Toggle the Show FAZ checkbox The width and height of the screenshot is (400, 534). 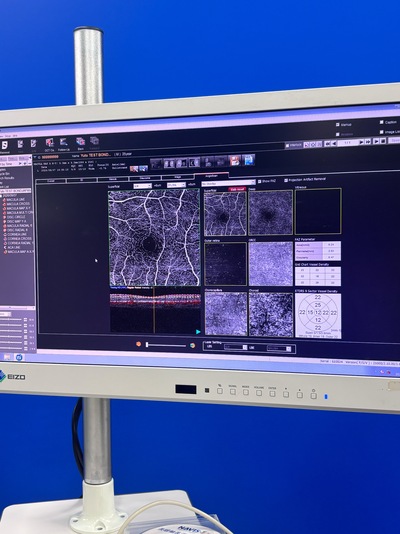click(x=259, y=182)
